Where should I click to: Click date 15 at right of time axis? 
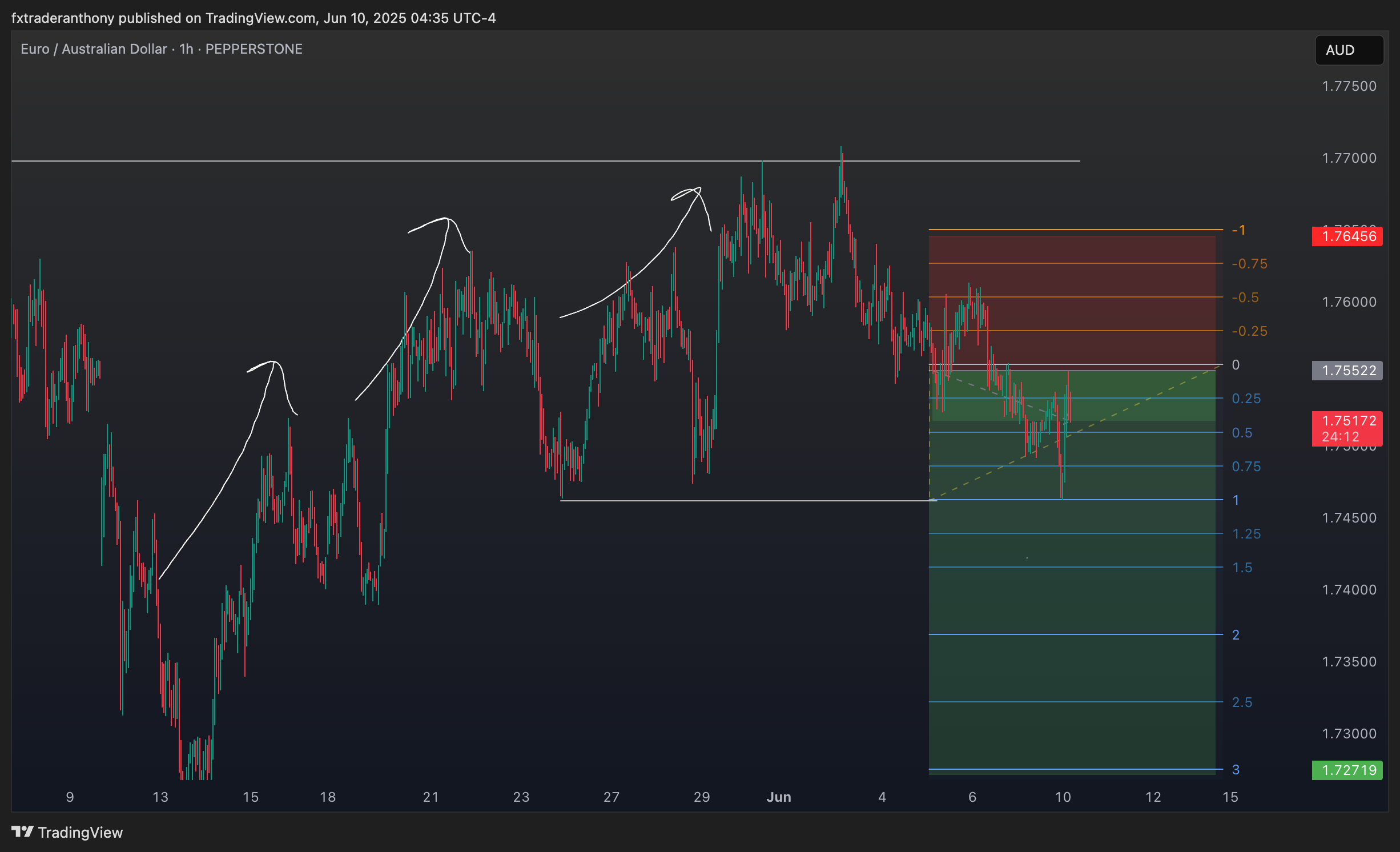(x=1230, y=797)
